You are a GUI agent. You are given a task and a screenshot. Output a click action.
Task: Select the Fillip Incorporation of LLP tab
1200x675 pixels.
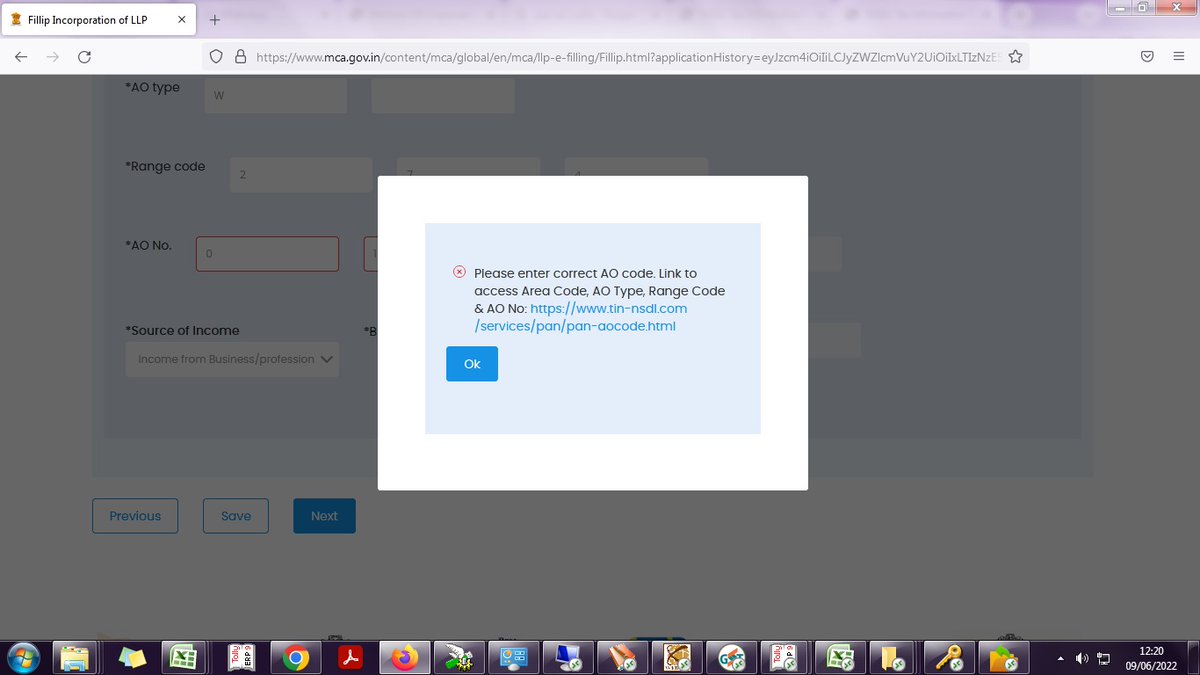100,20
